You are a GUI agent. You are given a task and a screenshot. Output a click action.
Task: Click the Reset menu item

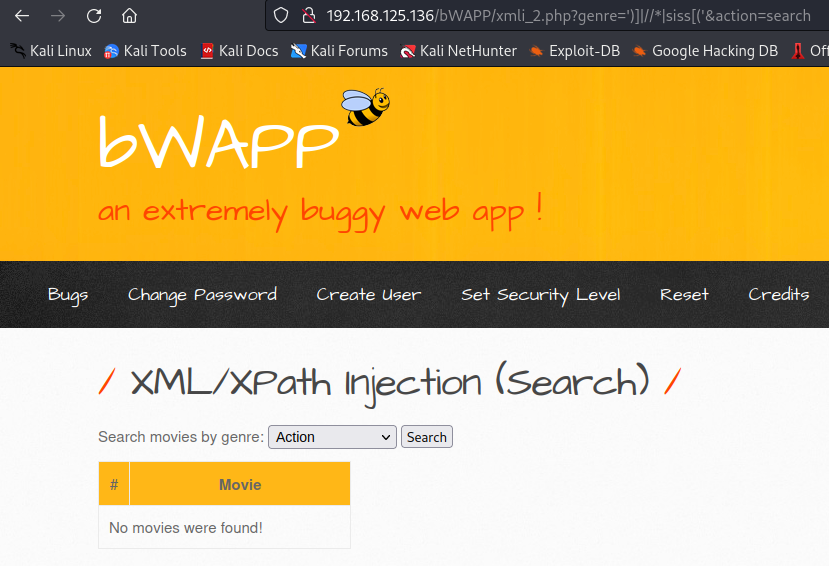(x=684, y=294)
